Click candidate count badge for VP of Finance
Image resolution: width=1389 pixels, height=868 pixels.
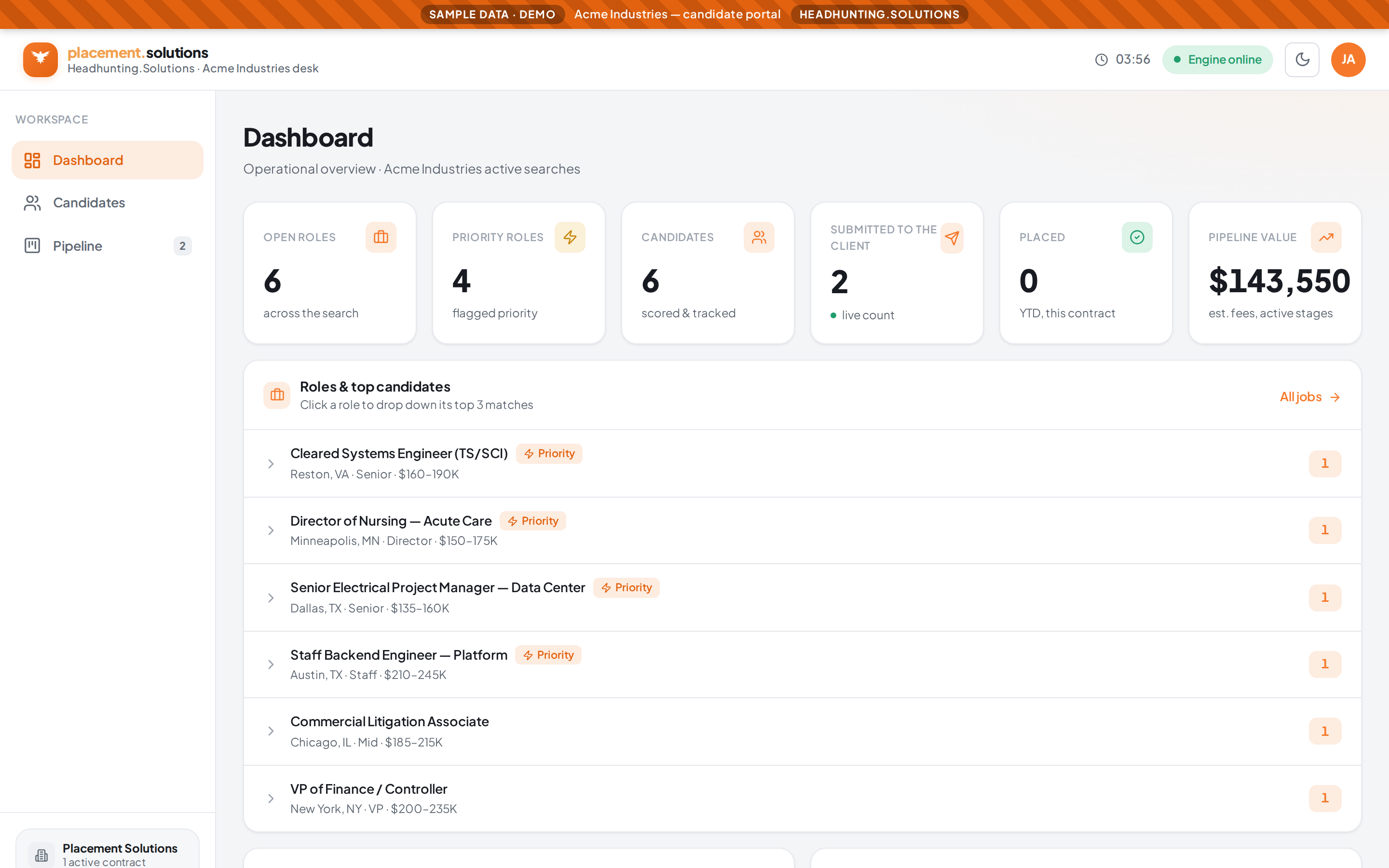pyautogui.click(x=1325, y=798)
